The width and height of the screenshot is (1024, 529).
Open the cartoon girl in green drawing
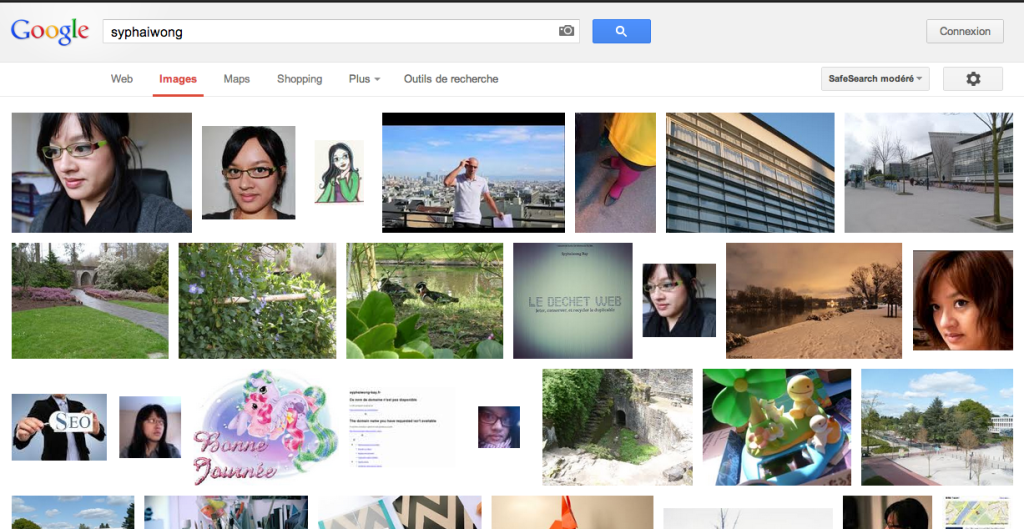(x=338, y=172)
